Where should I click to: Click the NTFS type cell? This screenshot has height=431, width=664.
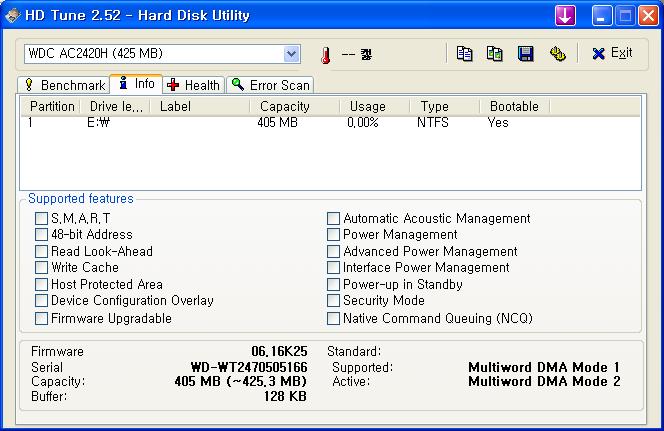click(432, 123)
